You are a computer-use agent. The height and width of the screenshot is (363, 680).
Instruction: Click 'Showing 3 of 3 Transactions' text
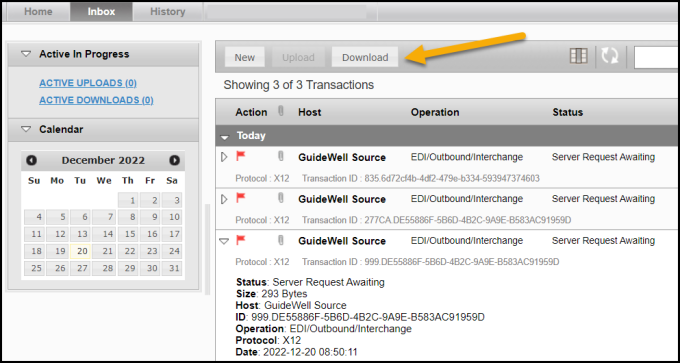click(x=298, y=85)
